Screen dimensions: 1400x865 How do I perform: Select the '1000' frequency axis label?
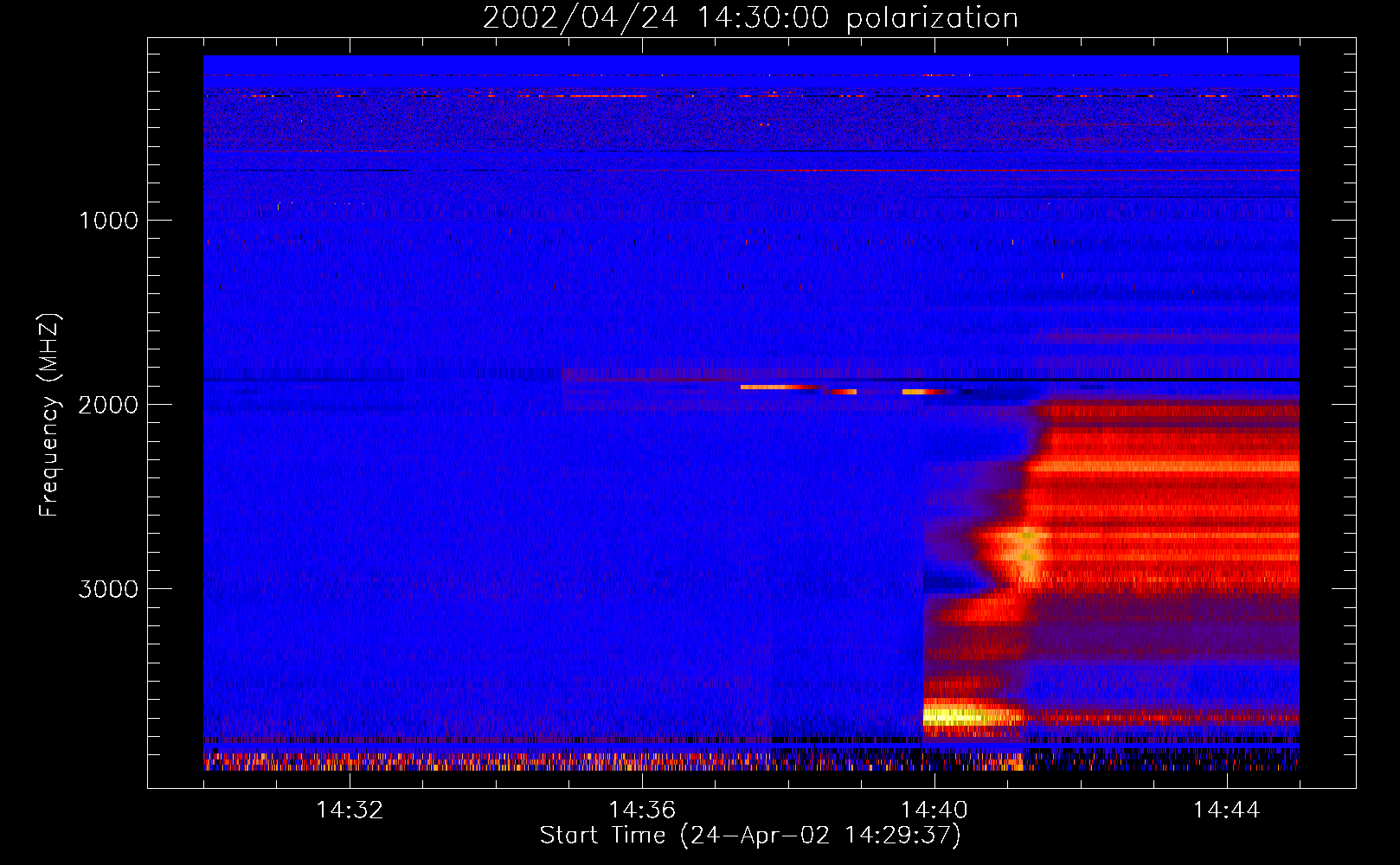[108, 221]
